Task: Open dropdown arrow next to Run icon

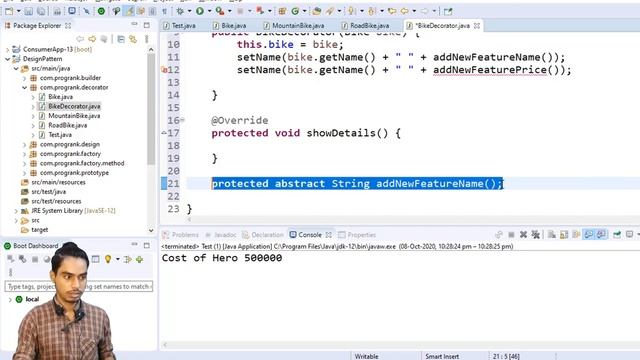Action: (x=209, y=11)
